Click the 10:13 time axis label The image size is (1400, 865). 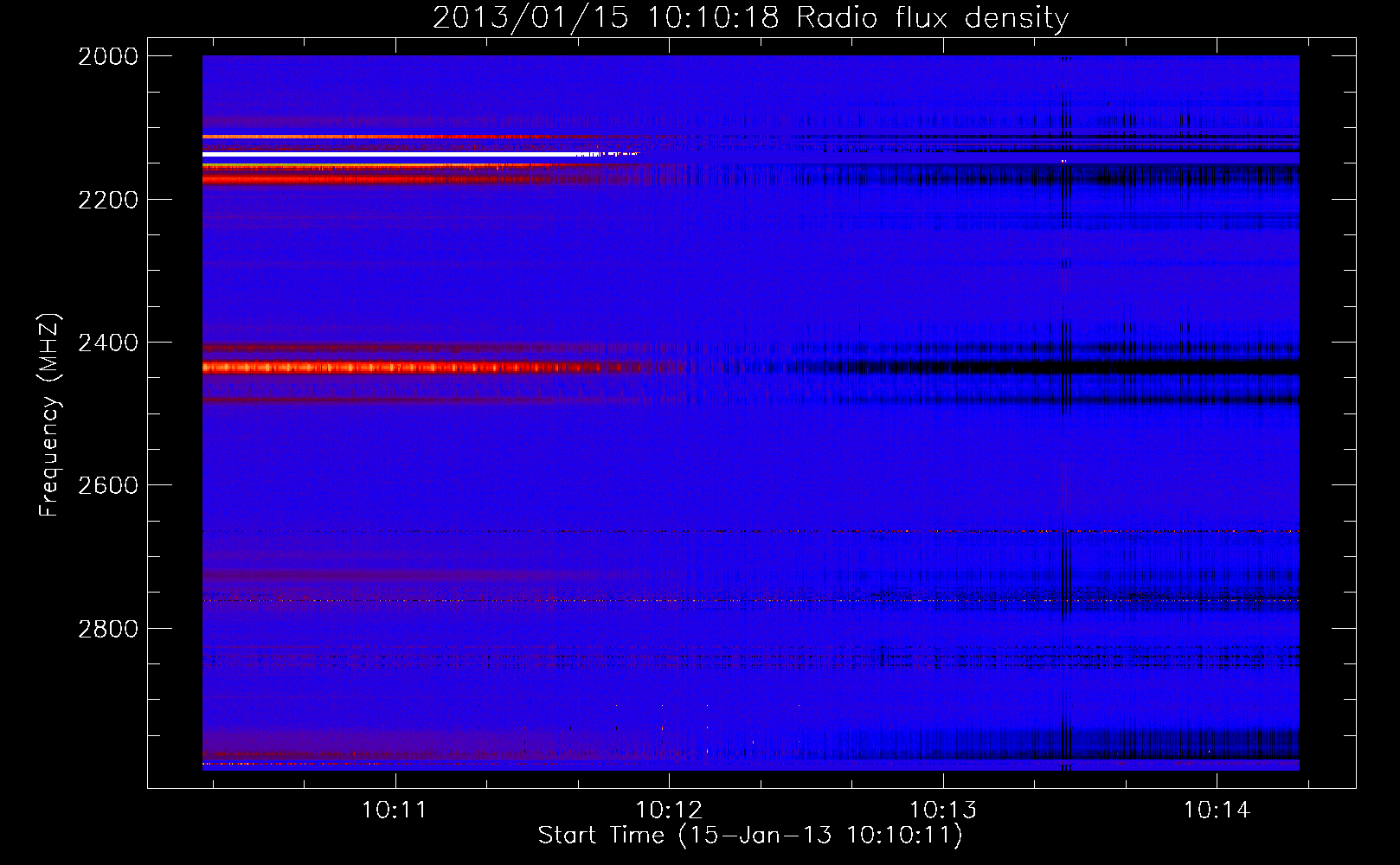(943, 811)
